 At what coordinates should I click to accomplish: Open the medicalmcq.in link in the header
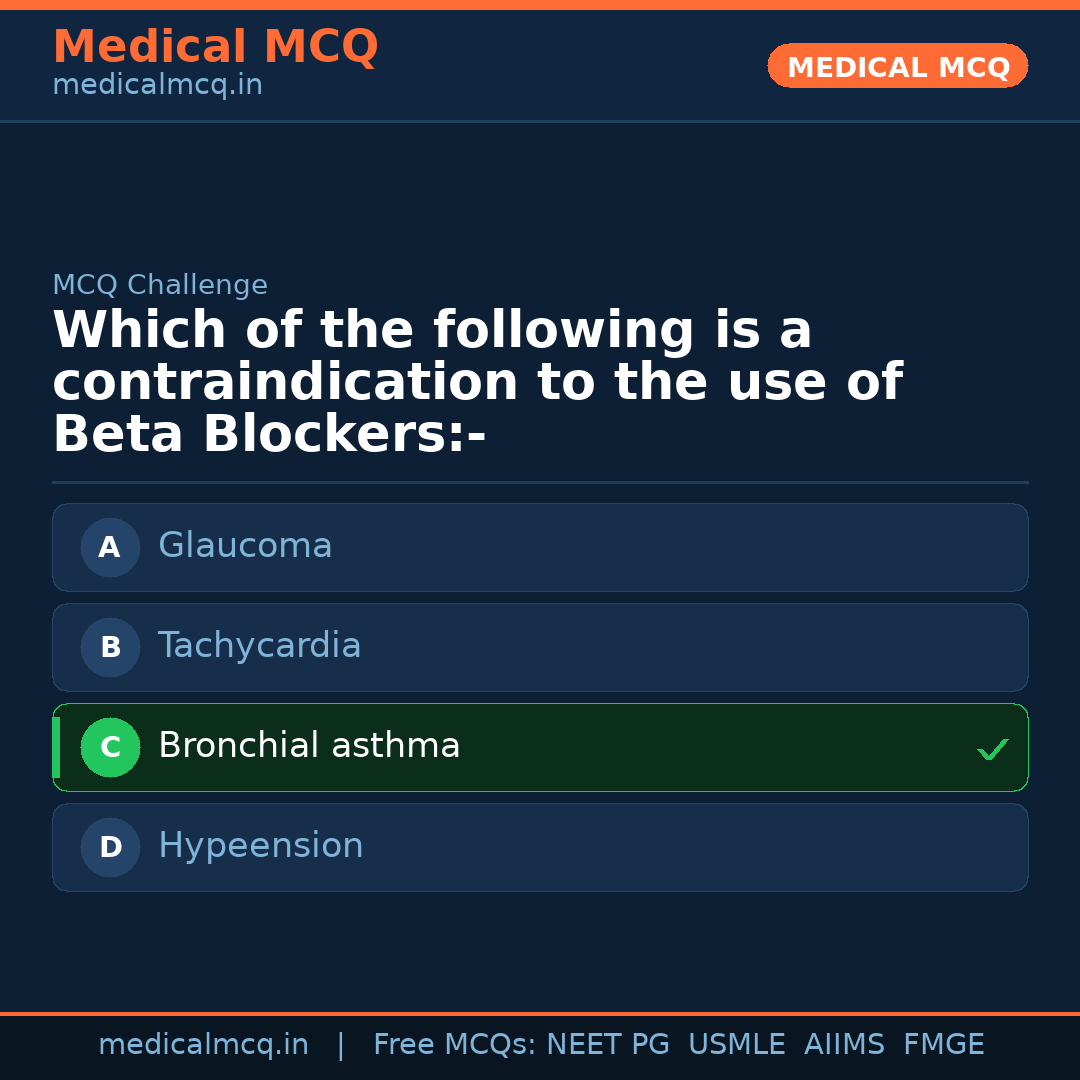point(157,86)
